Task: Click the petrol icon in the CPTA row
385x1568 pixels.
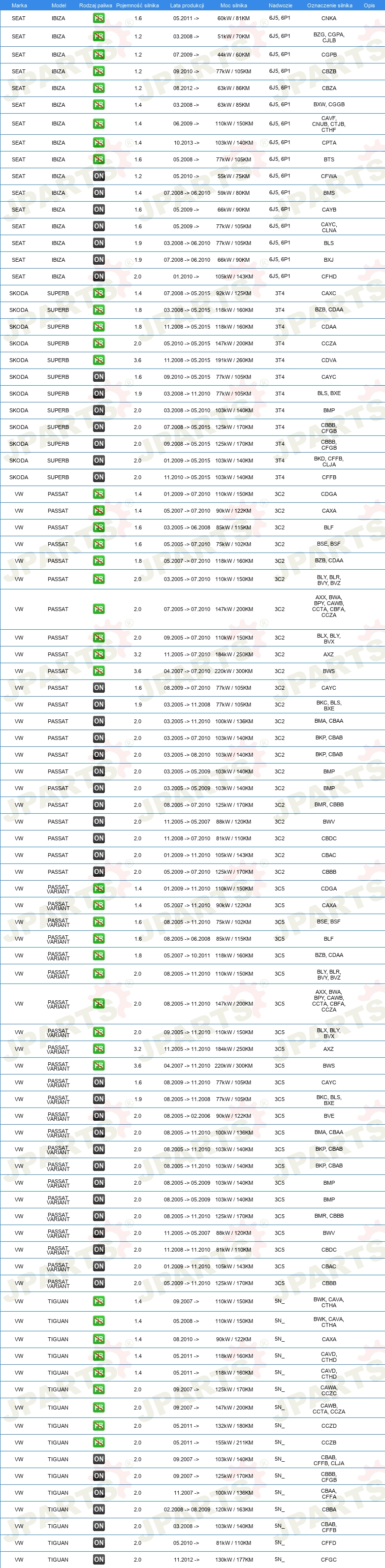Action: [98, 143]
